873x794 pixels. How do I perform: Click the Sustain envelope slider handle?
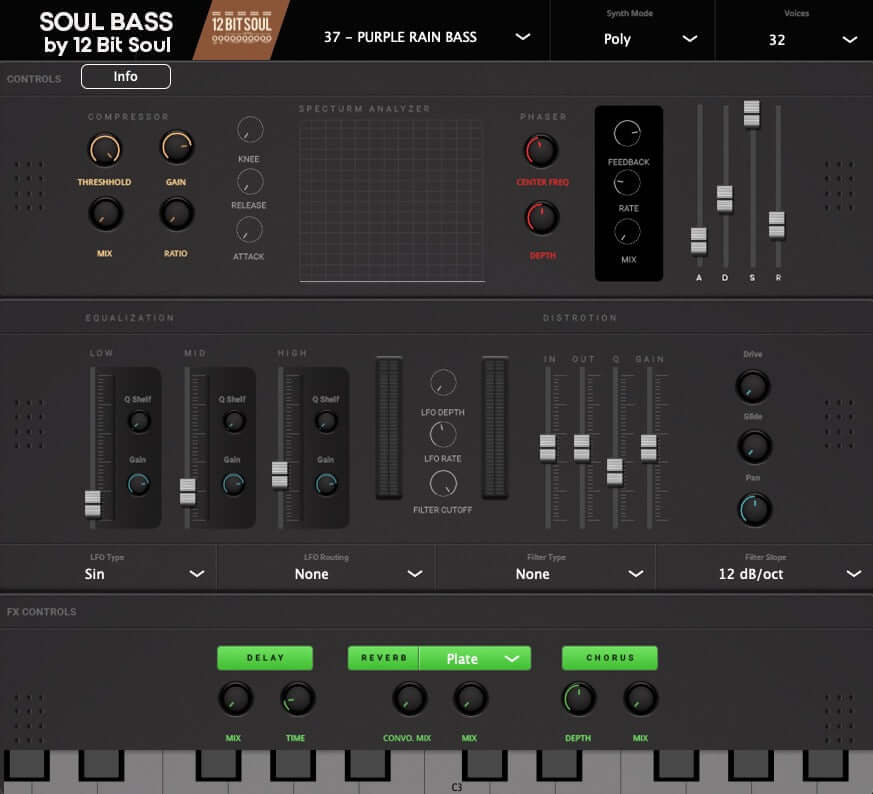(752, 113)
